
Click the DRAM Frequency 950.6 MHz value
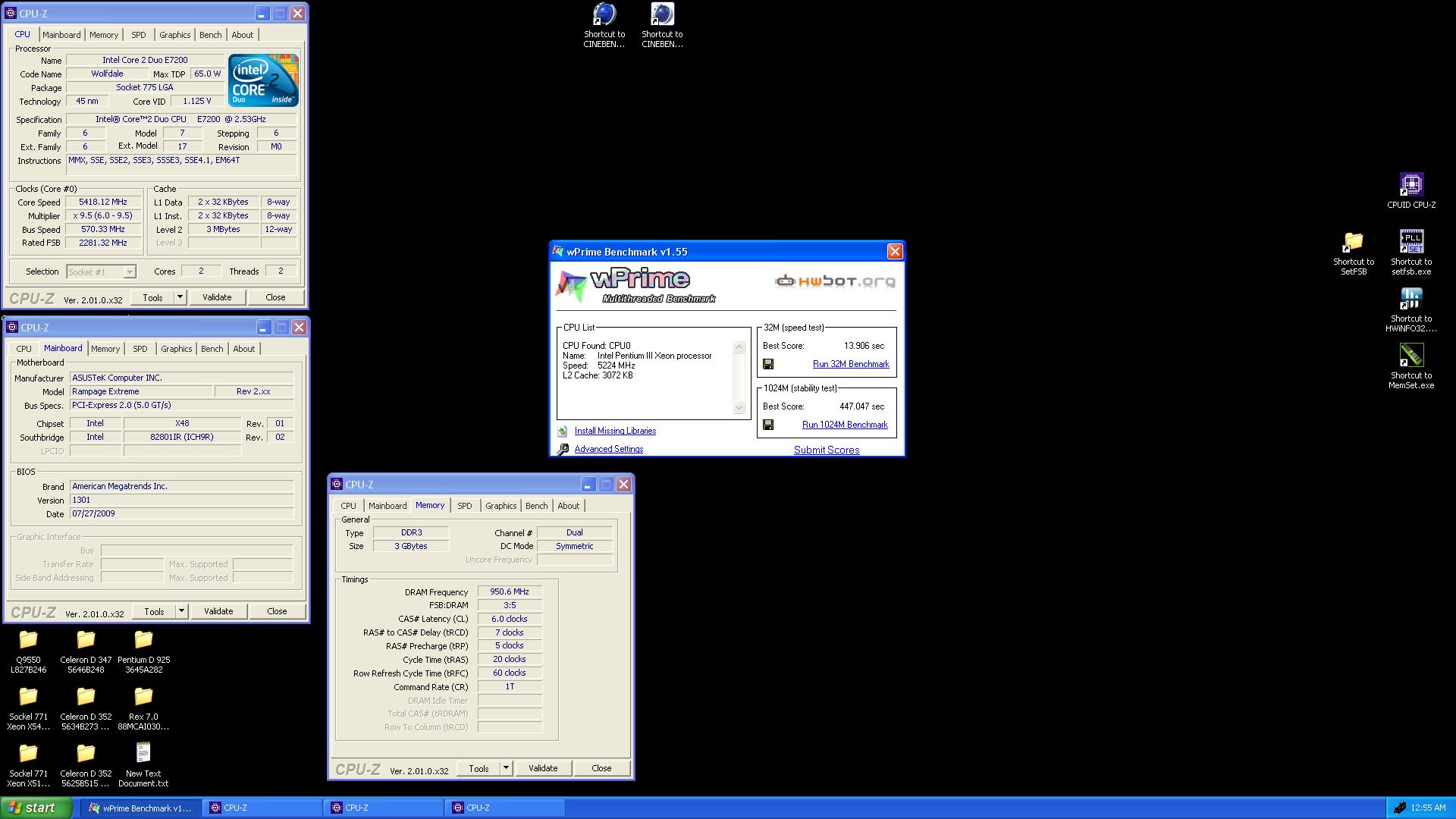(x=510, y=592)
